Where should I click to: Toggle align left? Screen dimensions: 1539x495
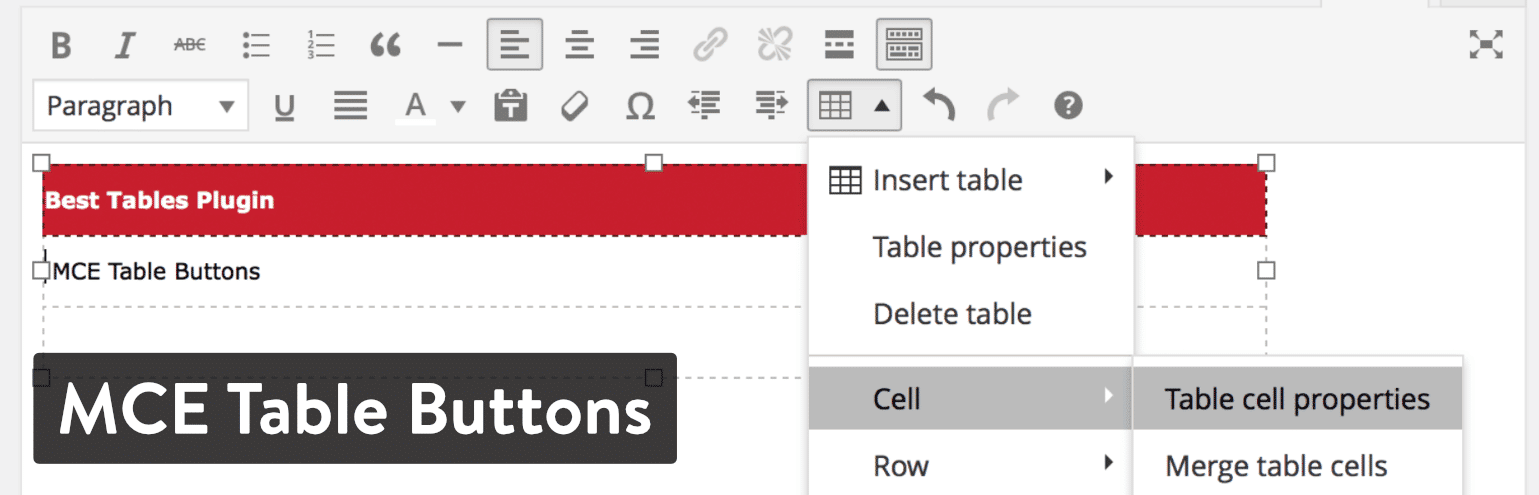515,45
